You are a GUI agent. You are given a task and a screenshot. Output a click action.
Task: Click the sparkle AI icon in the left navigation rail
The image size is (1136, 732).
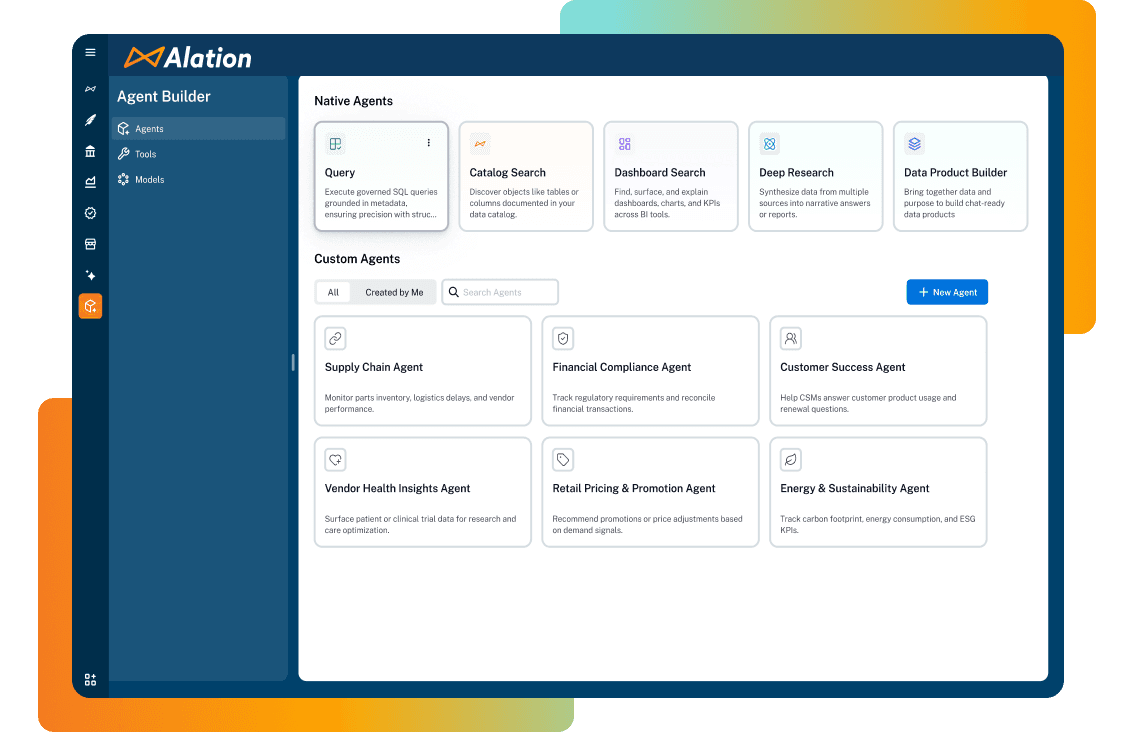tap(90, 275)
